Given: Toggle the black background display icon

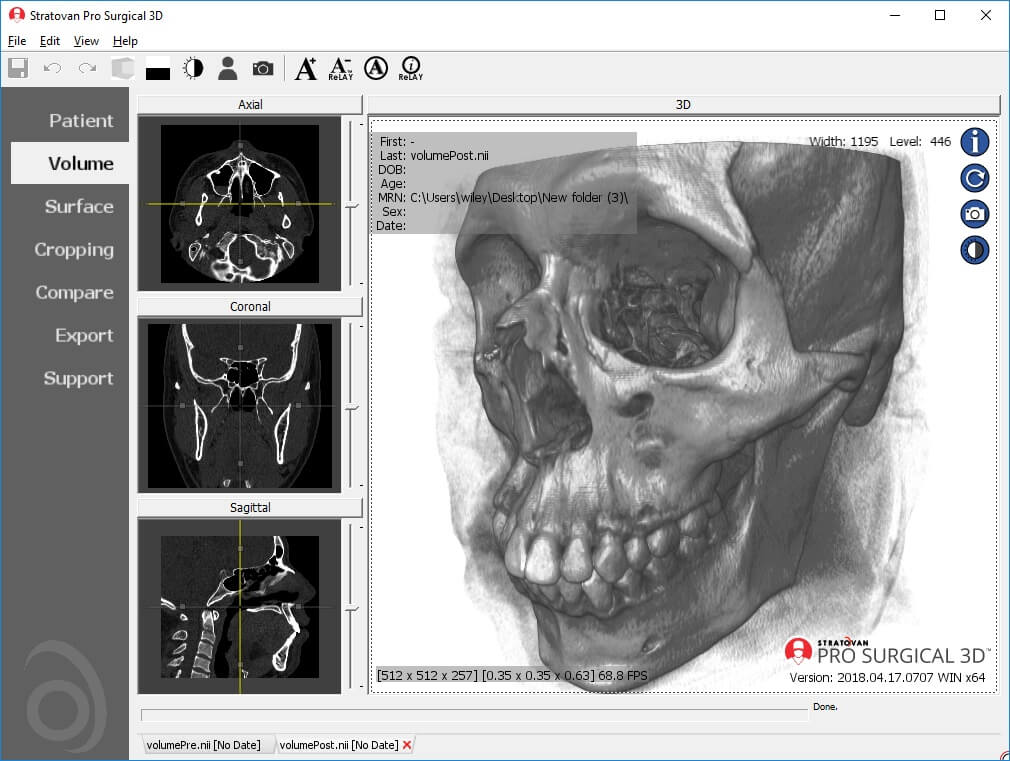Looking at the screenshot, I should pyautogui.click(x=157, y=68).
